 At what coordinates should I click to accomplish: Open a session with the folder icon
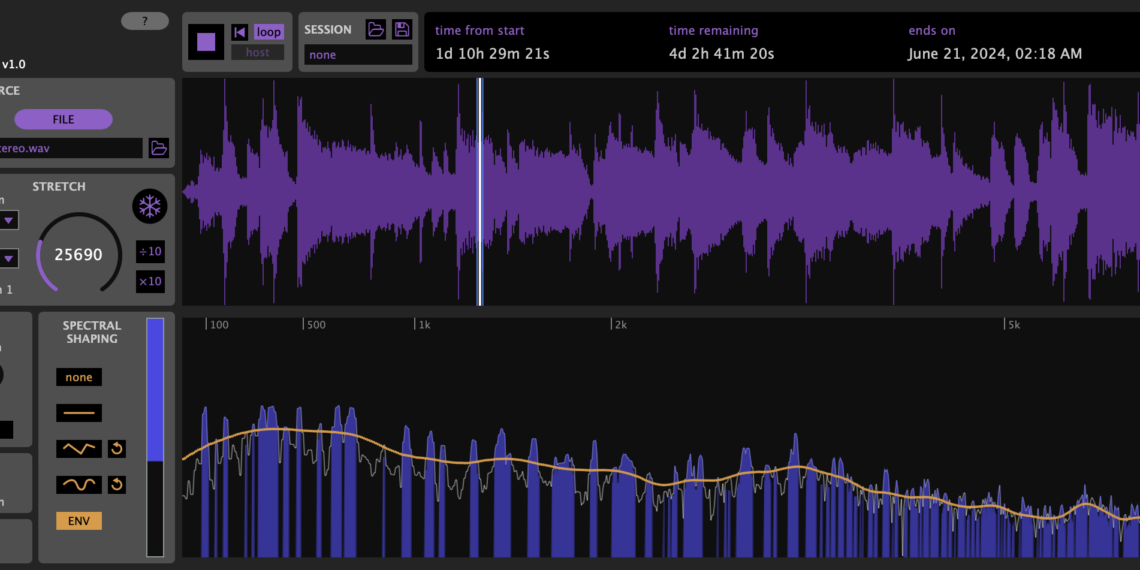pyautogui.click(x=376, y=29)
